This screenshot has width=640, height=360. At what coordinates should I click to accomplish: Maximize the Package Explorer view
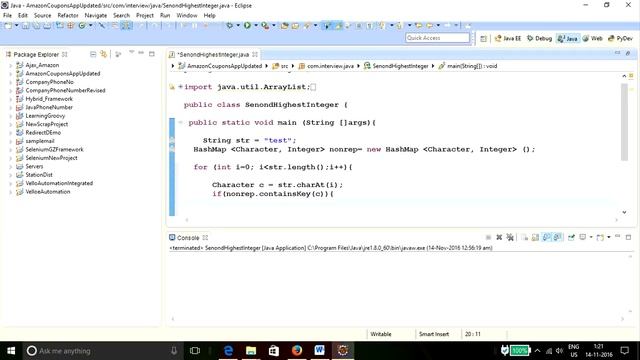pyautogui.click(x=151, y=53)
